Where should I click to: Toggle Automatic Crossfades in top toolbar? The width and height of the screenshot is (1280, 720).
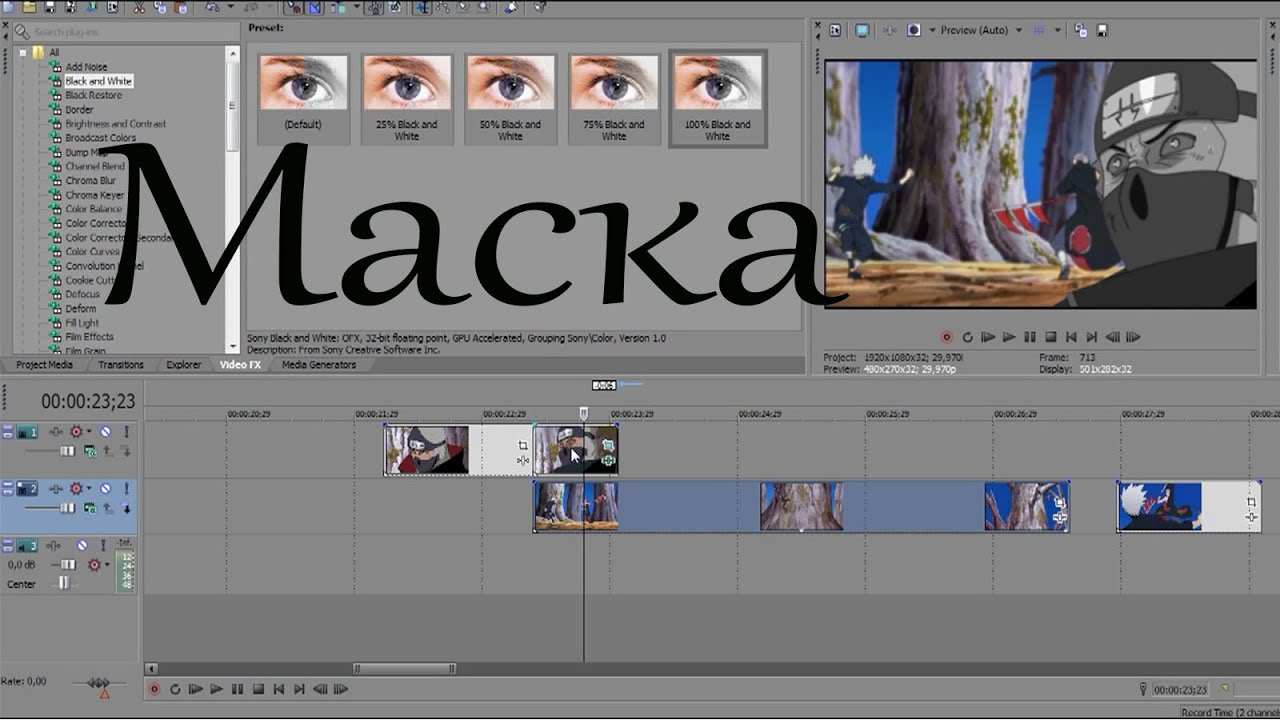tap(315, 8)
